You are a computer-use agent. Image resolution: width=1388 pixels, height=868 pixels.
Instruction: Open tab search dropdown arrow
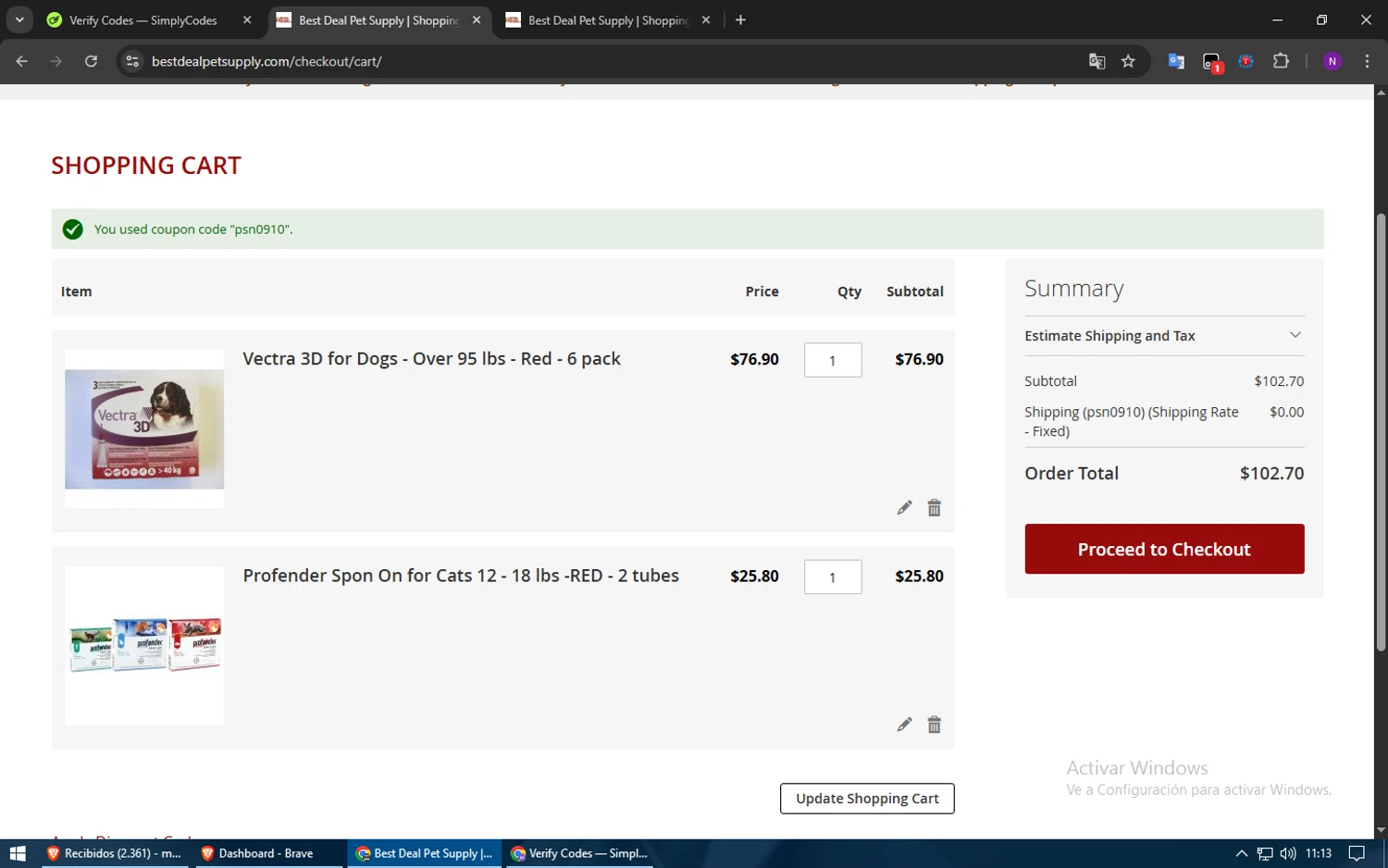click(x=19, y=19)
